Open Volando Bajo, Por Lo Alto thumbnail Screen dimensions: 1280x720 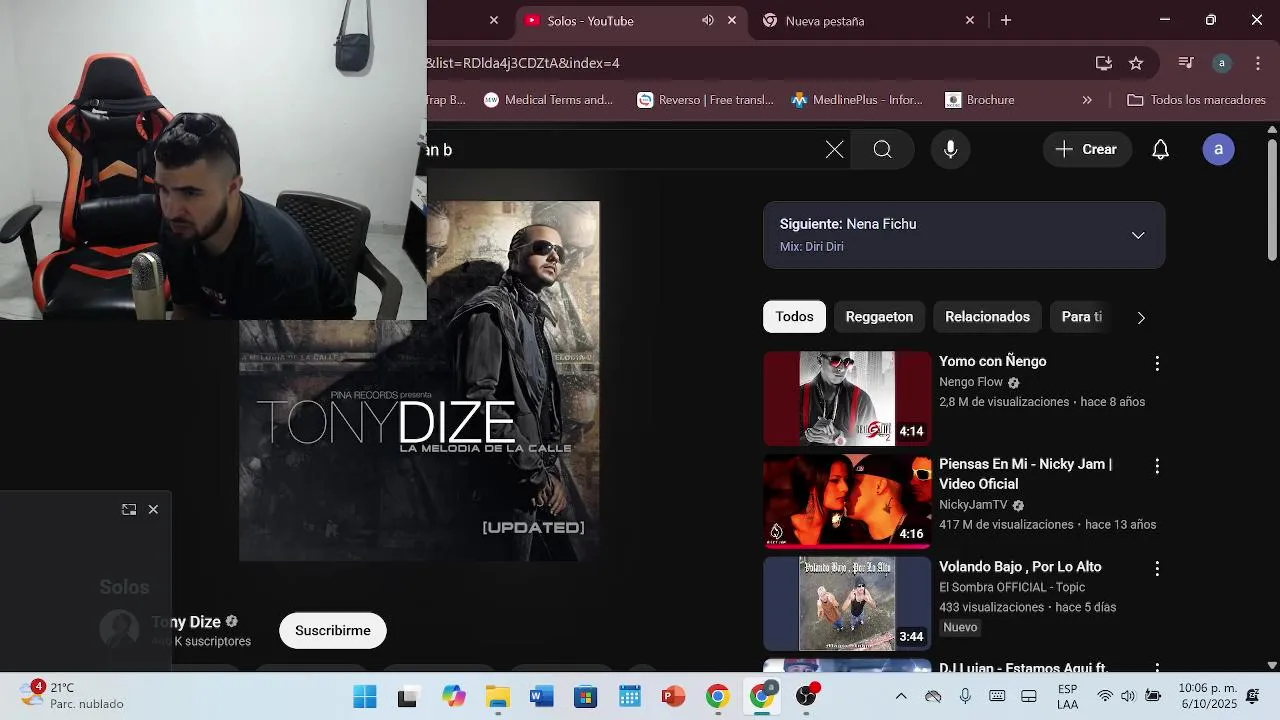(847, 604)
